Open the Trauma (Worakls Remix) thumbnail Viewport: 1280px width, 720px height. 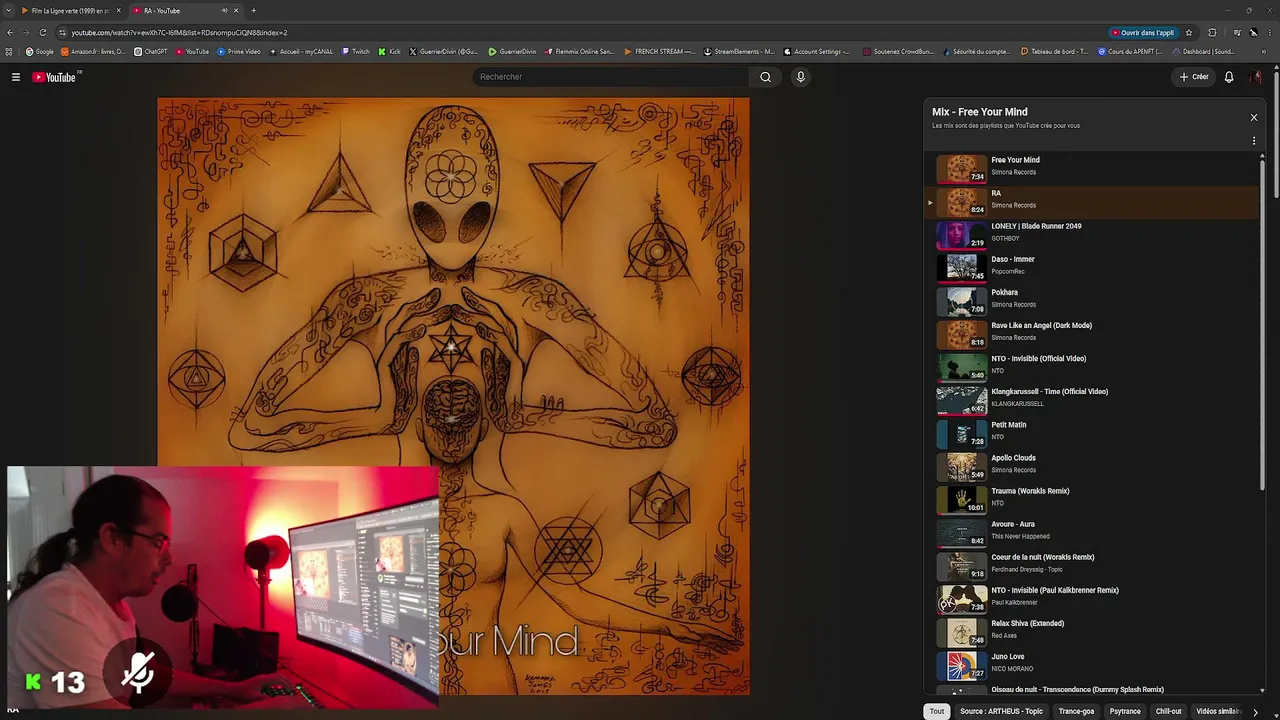(961, 499)
